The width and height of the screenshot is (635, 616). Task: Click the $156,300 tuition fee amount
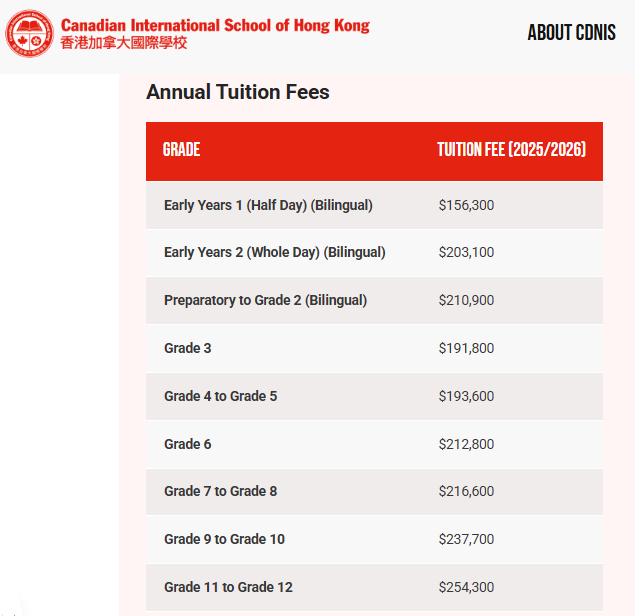click(x=466, y=205)
